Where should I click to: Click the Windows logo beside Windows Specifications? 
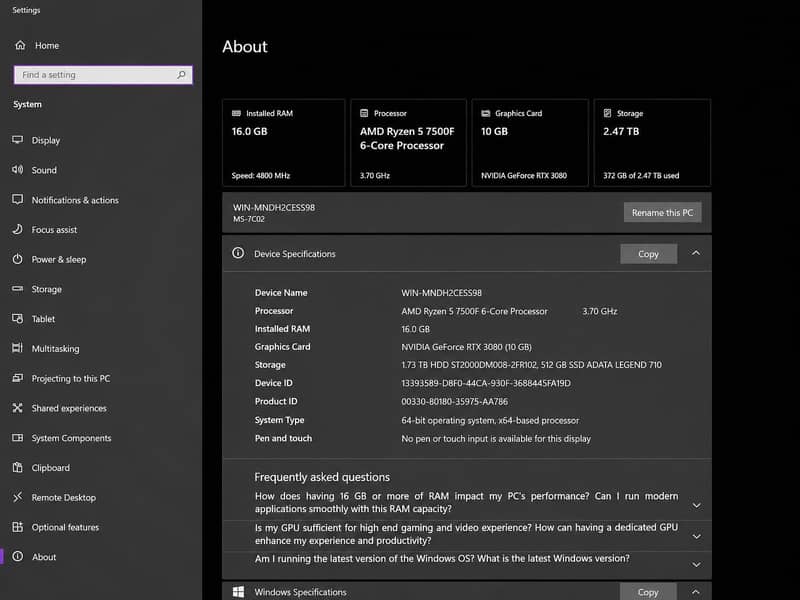238,591
